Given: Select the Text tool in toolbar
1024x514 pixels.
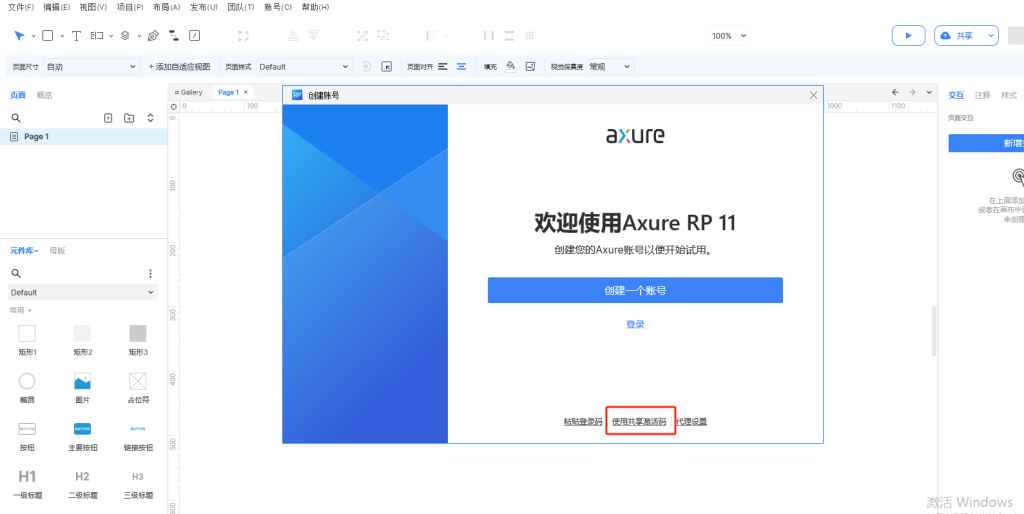Looking at the screenshot, I should [76, 35].
